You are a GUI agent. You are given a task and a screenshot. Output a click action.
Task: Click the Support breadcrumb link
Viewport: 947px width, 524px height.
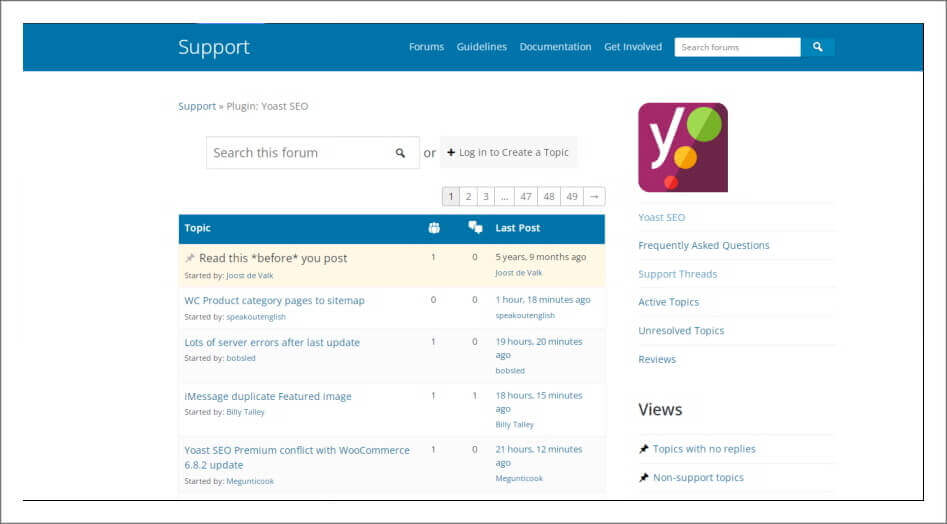[197, 106]
